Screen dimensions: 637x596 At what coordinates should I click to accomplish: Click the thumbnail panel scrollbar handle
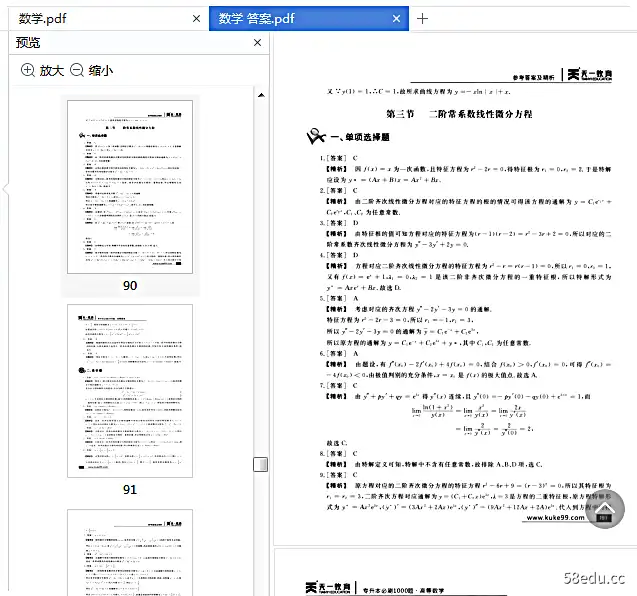(260, 464)
